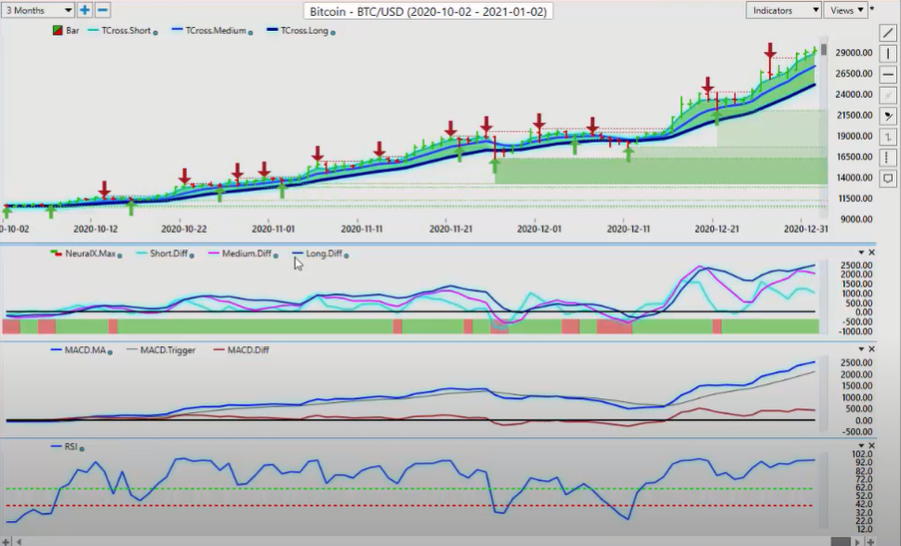Click the TCross.Medium legend label

coord(215,30)
